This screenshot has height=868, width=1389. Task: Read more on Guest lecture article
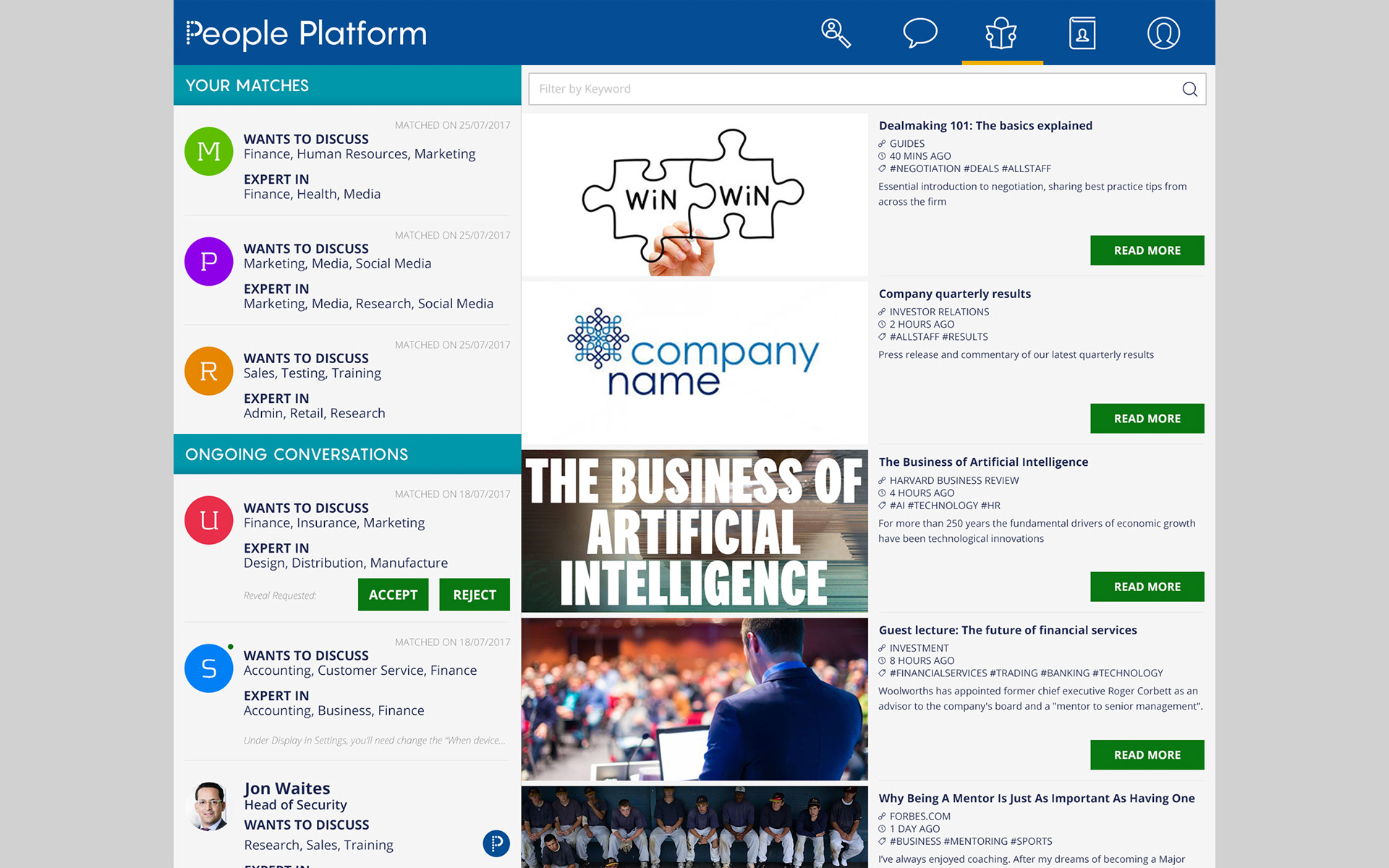coord(1147,755)
